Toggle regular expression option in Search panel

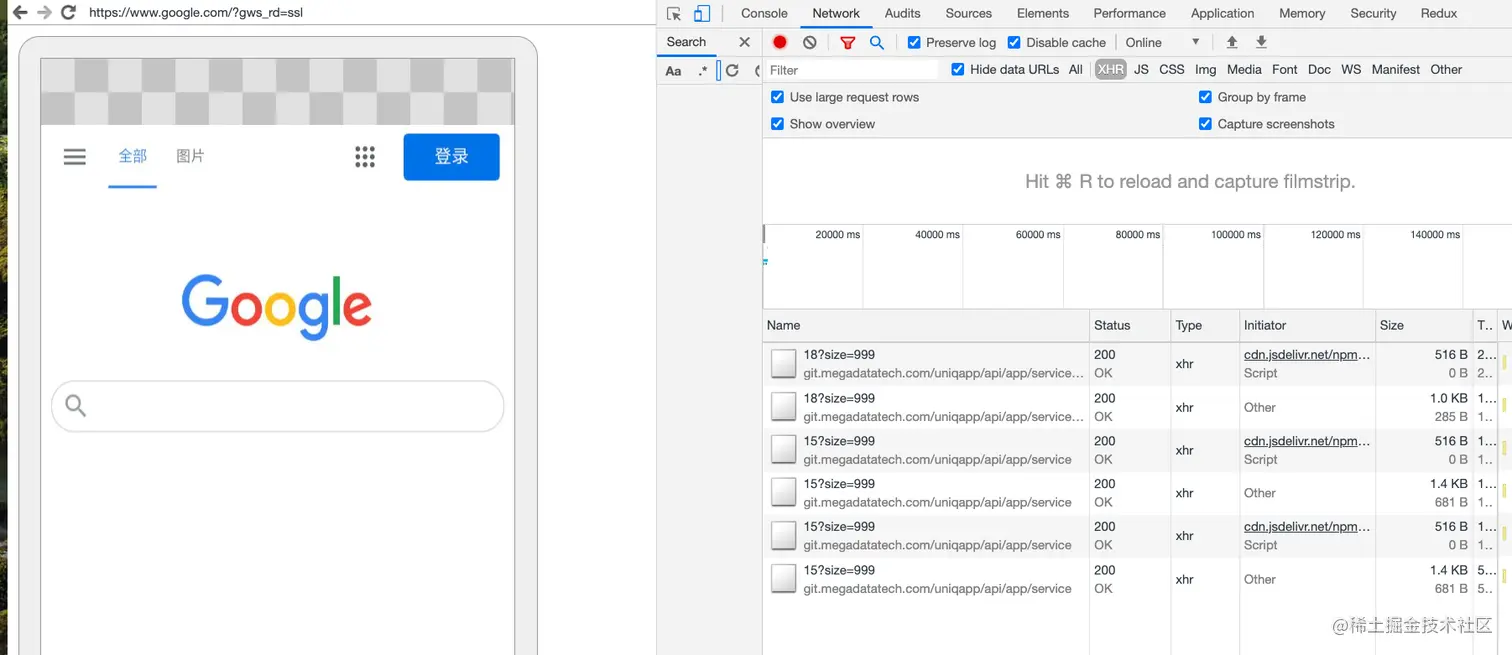[x=703, y=71]
